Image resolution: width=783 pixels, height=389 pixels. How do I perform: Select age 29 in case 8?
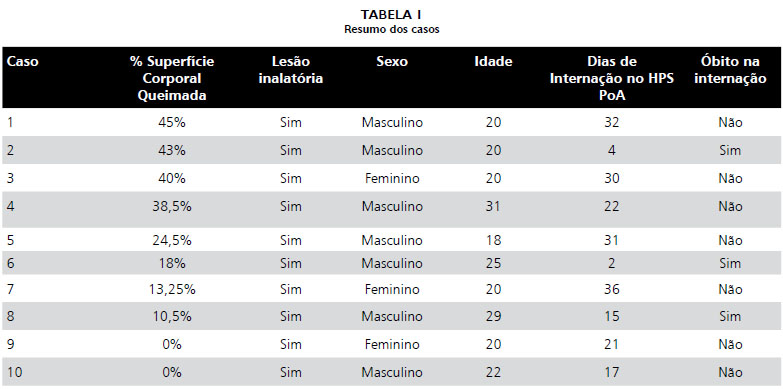pos(493,317)
